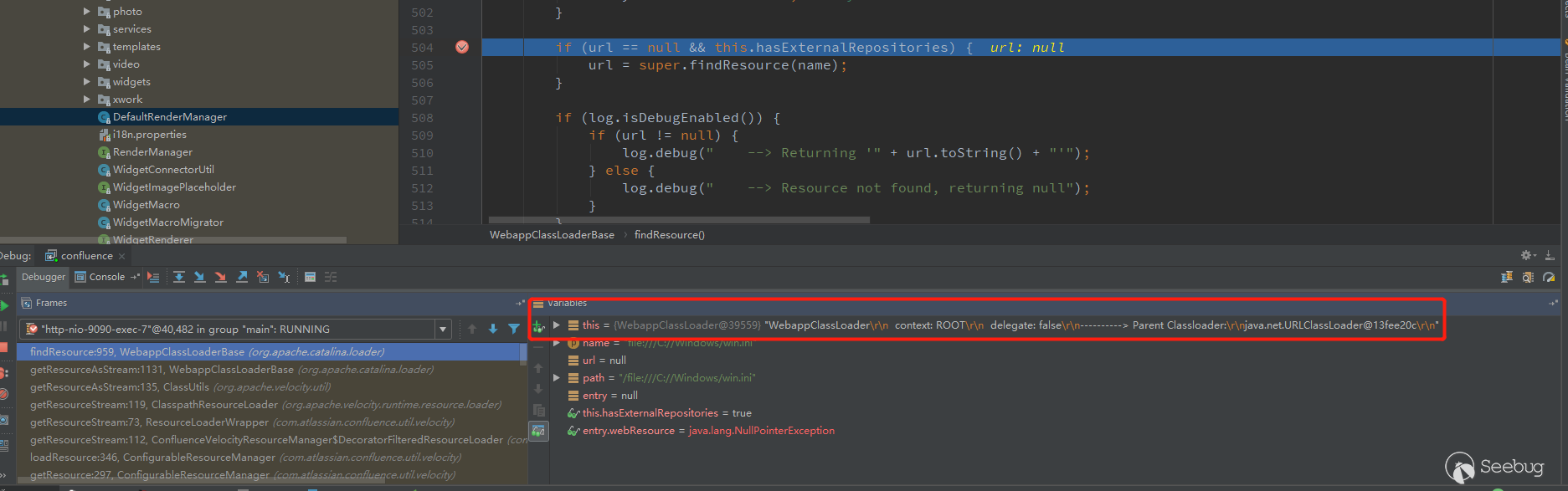Image resolution: width=1568 pixels, height=491 pixels.
Task: Add a new watch in Variables
Action: tap(538, 327)
